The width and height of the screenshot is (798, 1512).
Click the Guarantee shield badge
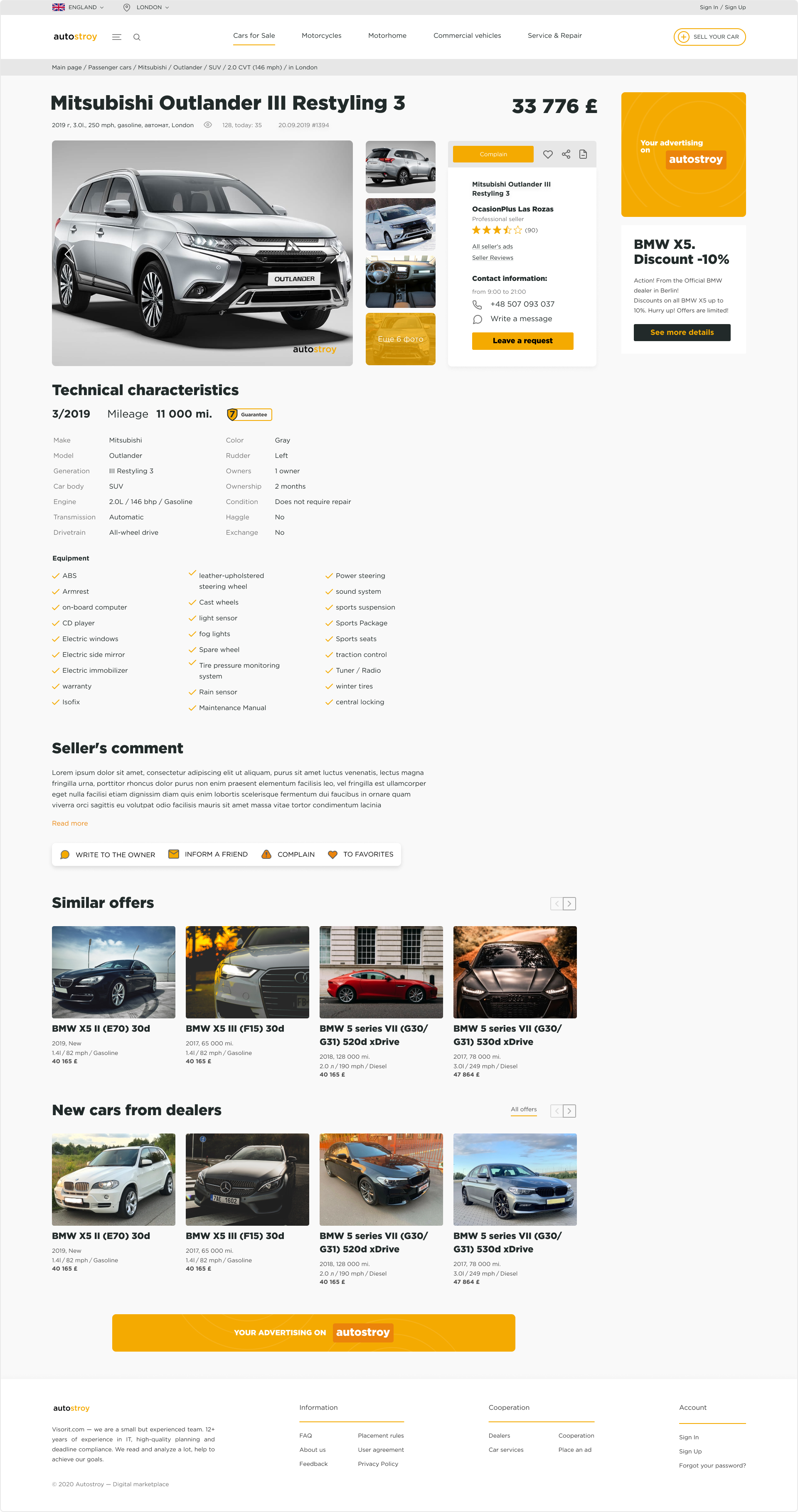(x=249, y=414)
